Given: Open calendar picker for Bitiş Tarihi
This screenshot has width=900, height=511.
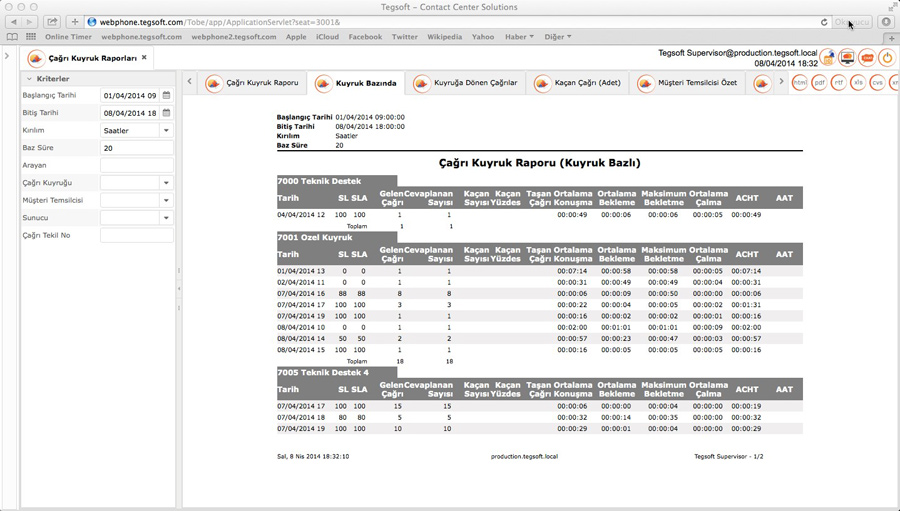Looking at the screenshot, I should [166, 113].
